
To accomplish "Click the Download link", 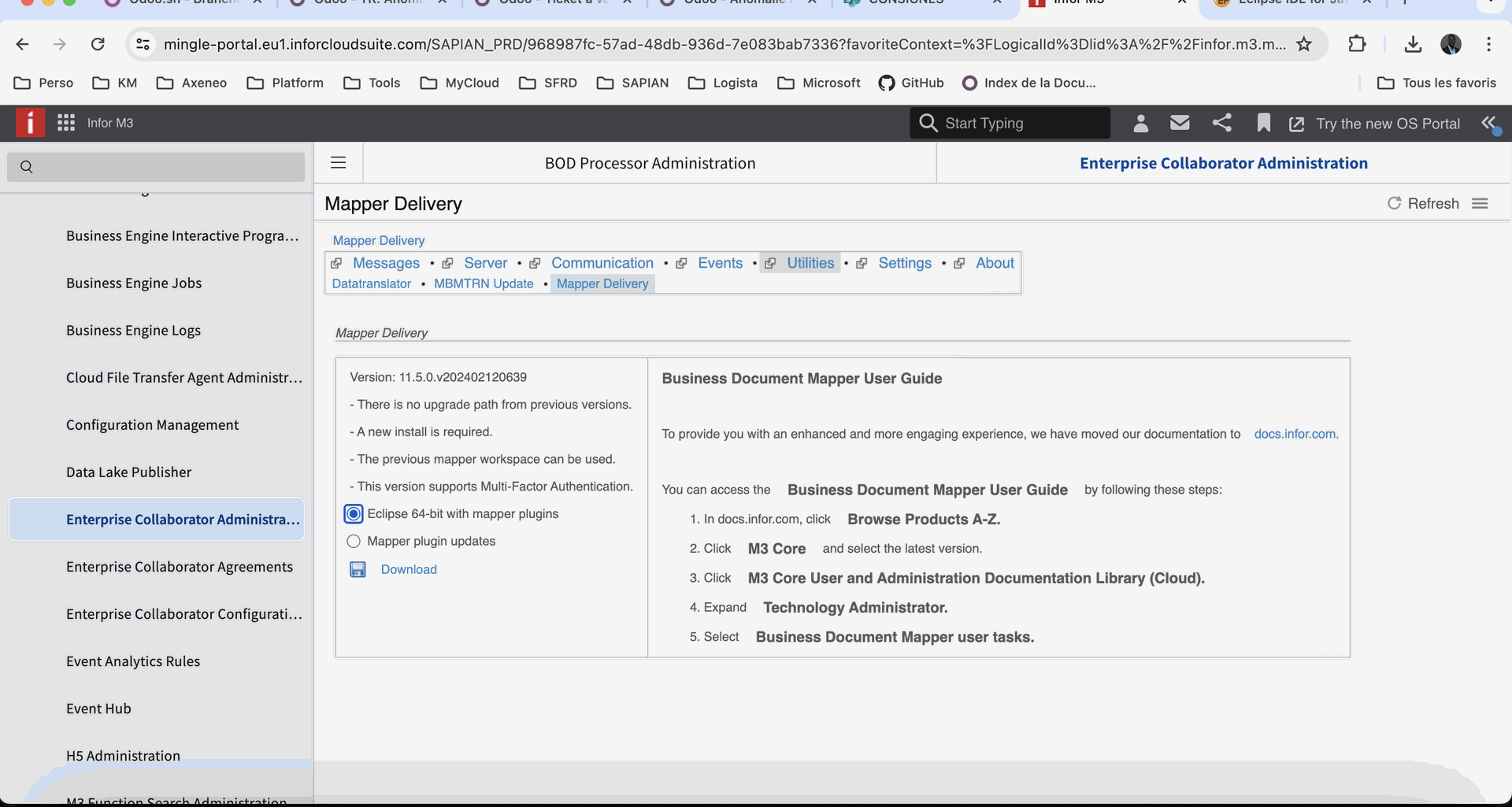I will pyautogui.click(x=409, y=569).
